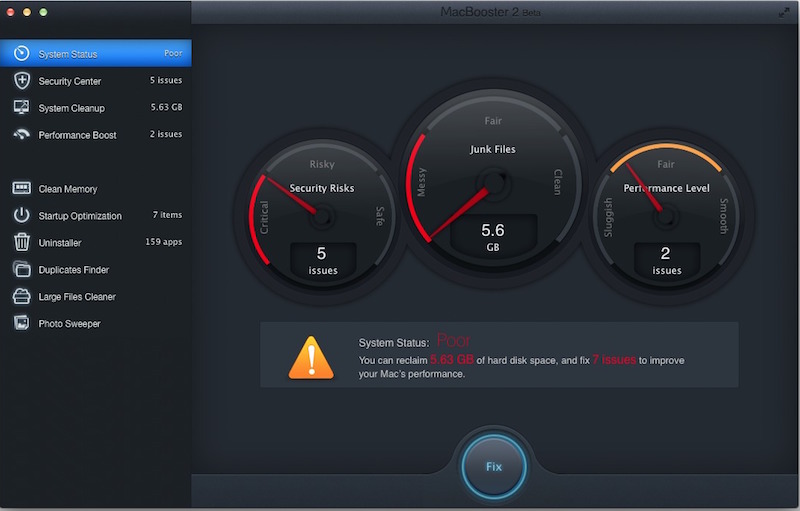Click the Clean Memory chip icon
Image resolution: width=800 pixels, height=511 pixels.
[x=21, y=188]
